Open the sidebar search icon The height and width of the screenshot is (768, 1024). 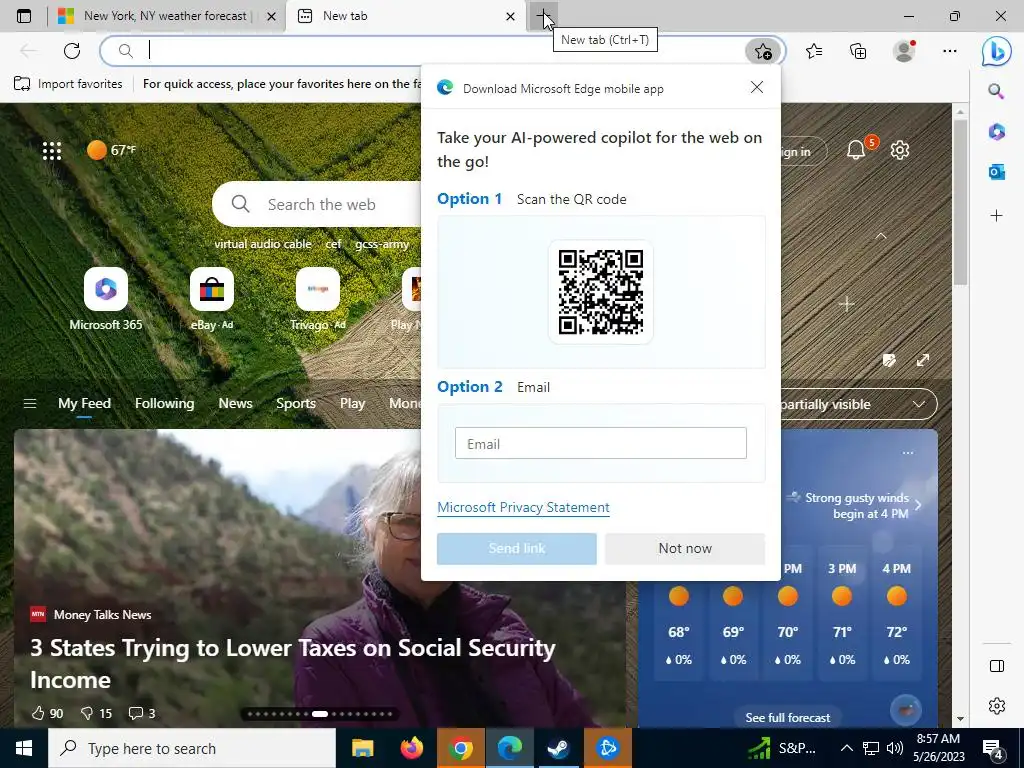997,91
